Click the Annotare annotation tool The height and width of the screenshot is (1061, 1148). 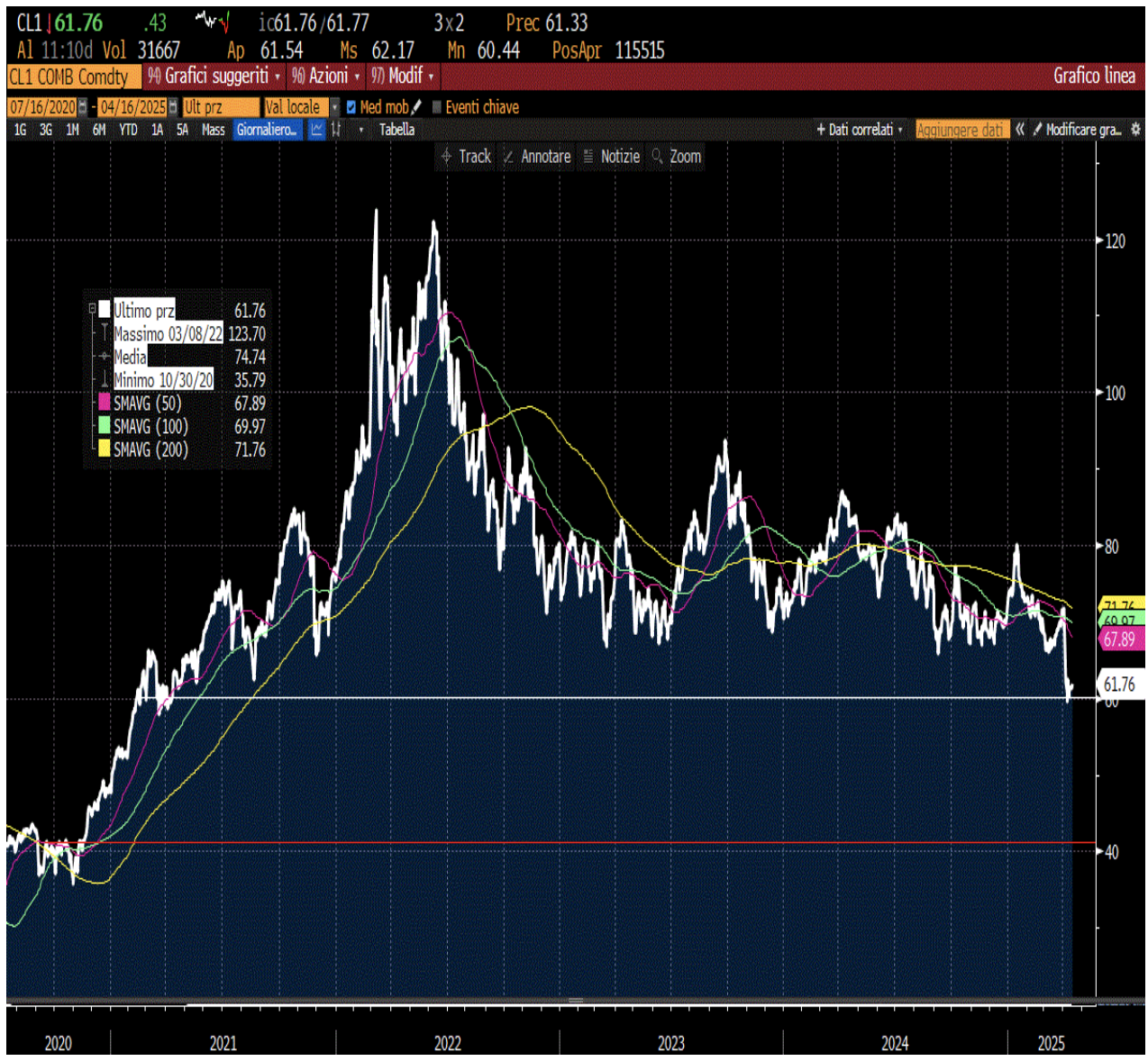coord(537,157)
